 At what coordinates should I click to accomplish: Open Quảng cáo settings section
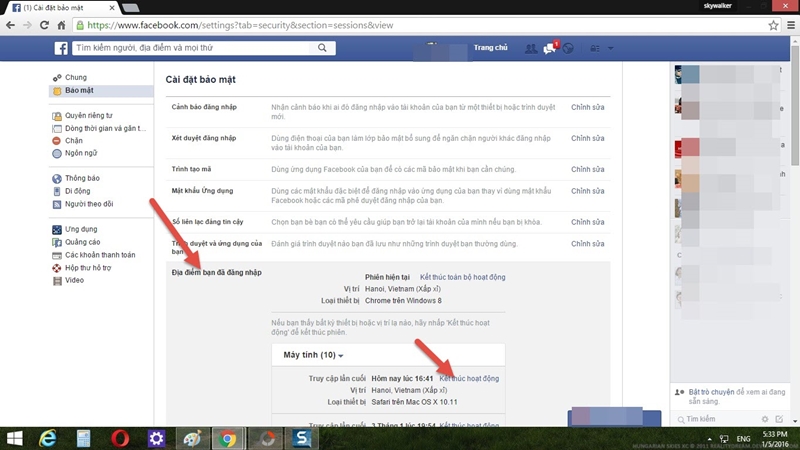pyautogui.click(x=82, y=242)
